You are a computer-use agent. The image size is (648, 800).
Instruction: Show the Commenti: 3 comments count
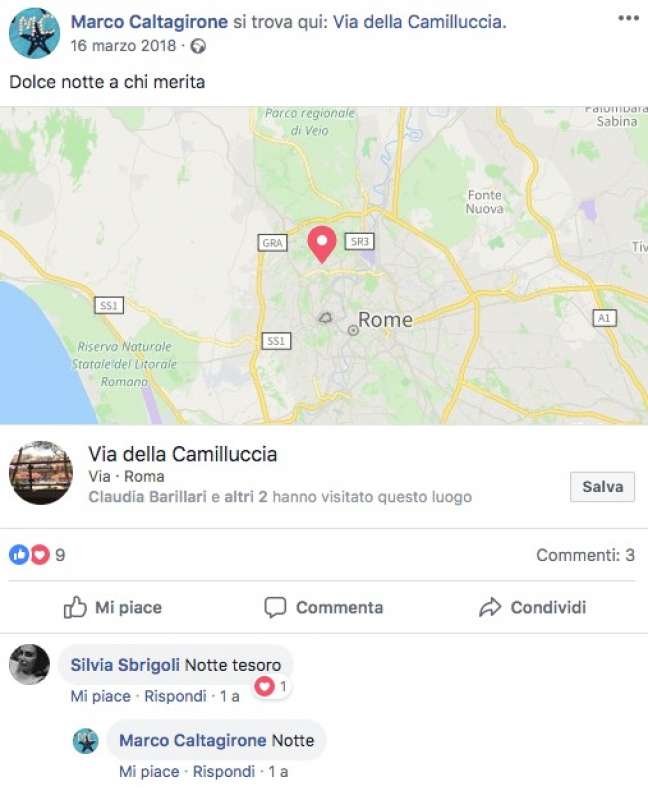tap(585, 555)
